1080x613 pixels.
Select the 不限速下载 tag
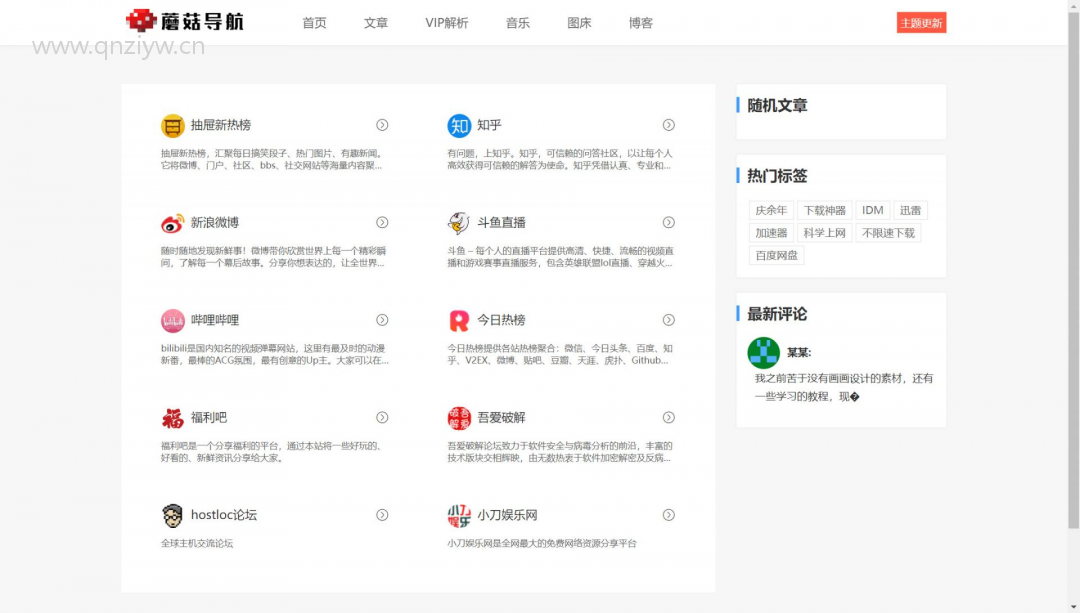click(889, 233)
